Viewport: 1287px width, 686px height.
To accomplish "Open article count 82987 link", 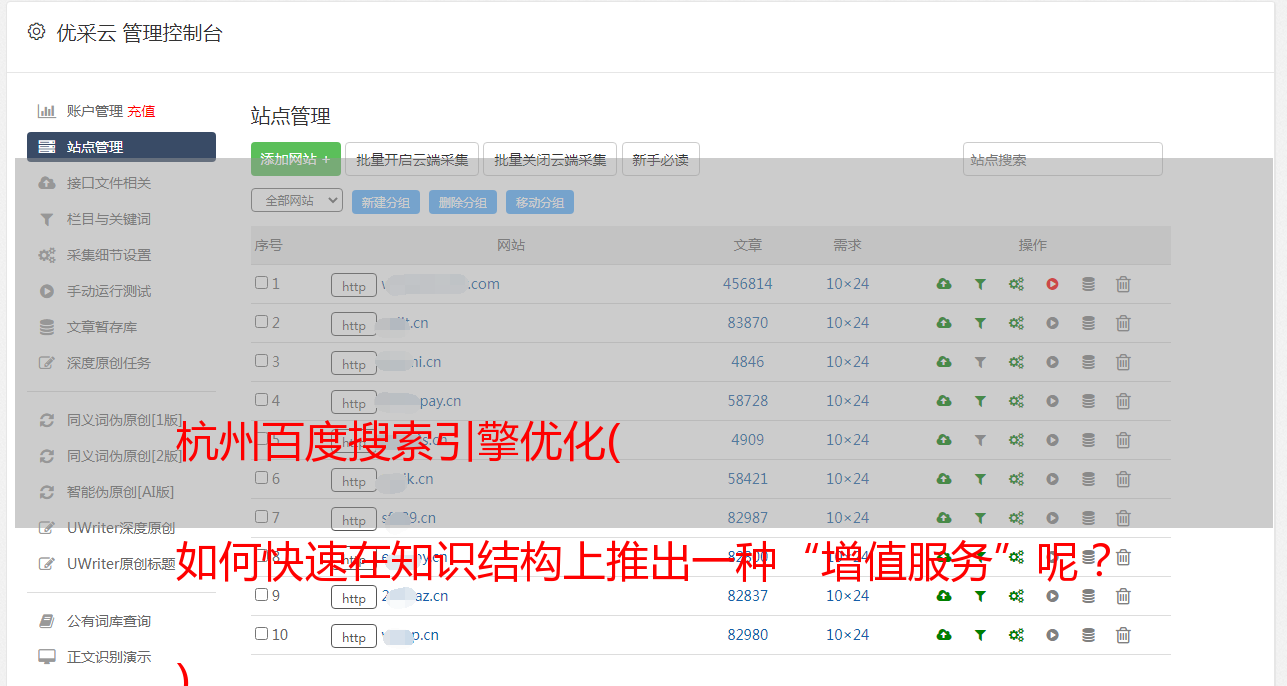I will (748, 518).
